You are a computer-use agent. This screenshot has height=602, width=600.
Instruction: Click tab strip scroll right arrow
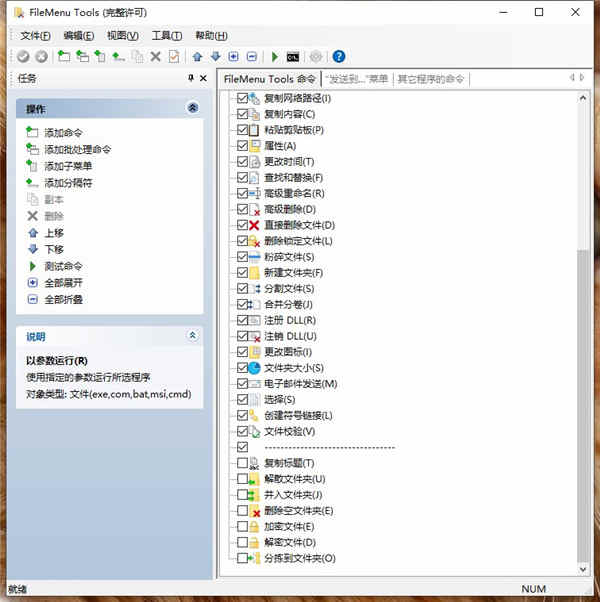[x=582, y=78]
